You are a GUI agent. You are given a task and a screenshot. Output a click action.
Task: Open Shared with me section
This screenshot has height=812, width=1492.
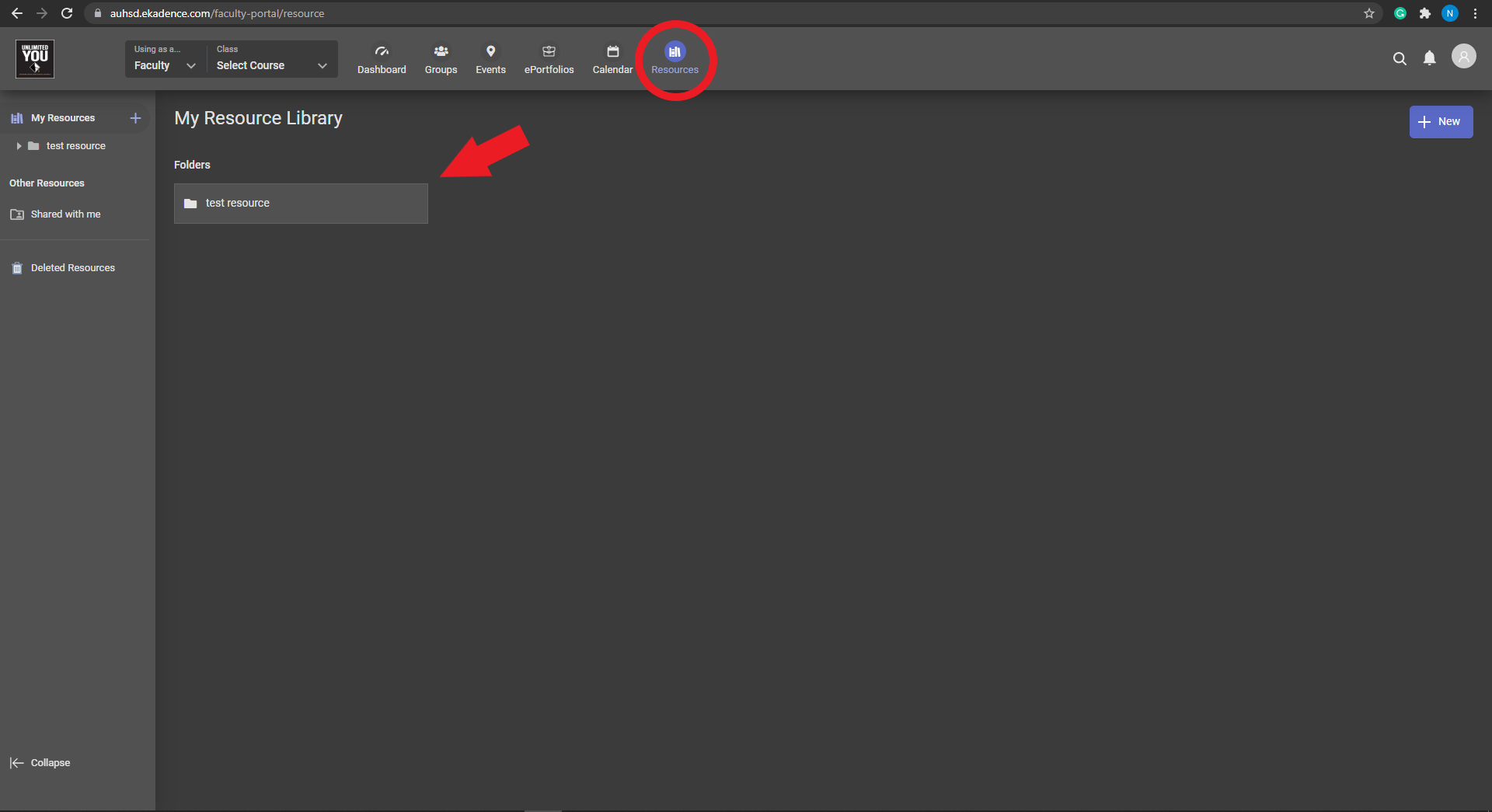click(65, 214)
